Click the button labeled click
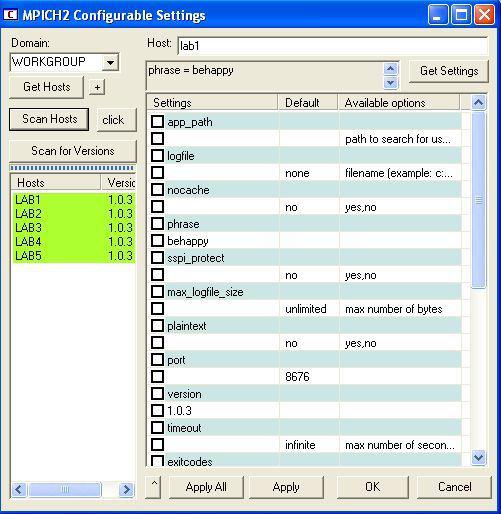Screen dimensions: 501x514 point(116,120)
